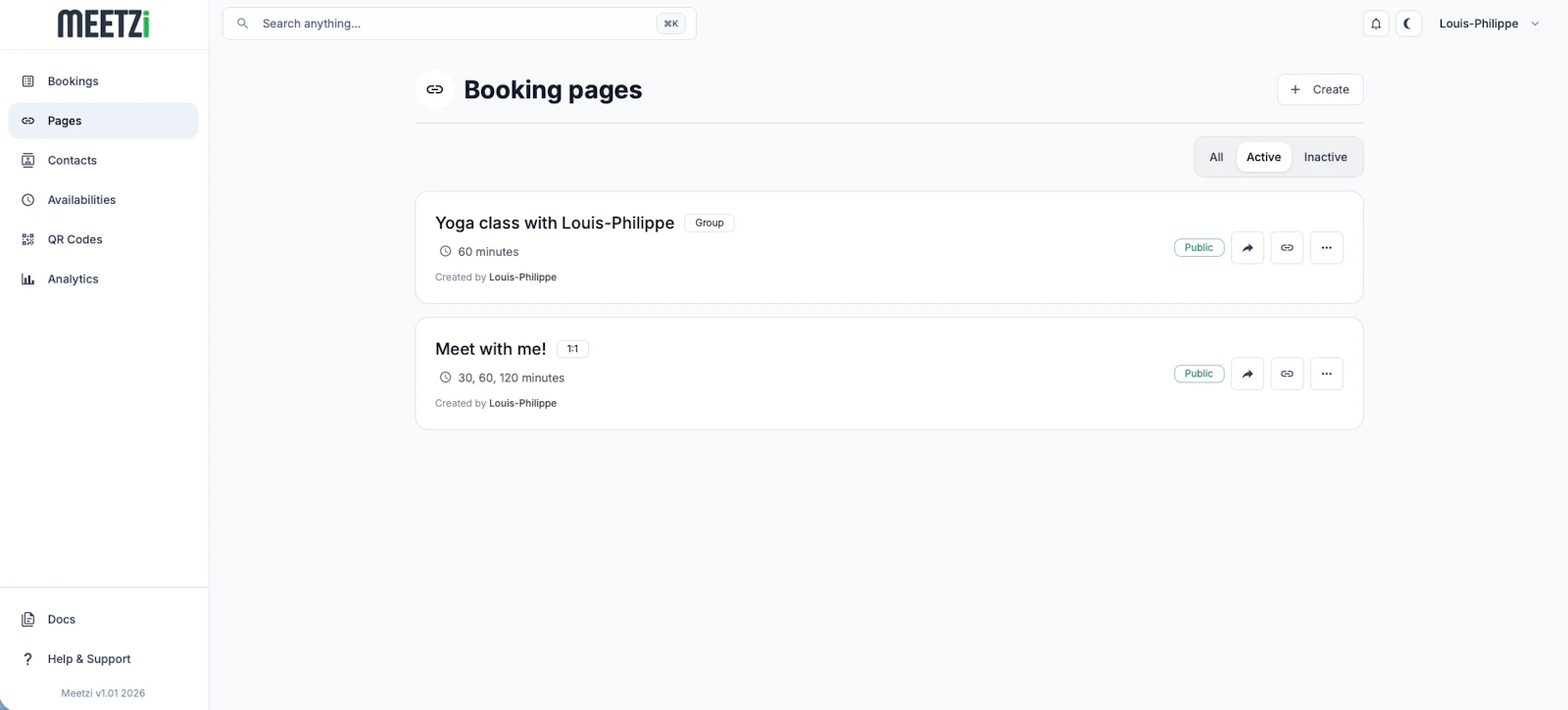Viewport: 1568px width, 710px height.
Task: Open notifications bell
Action: 1376,24
